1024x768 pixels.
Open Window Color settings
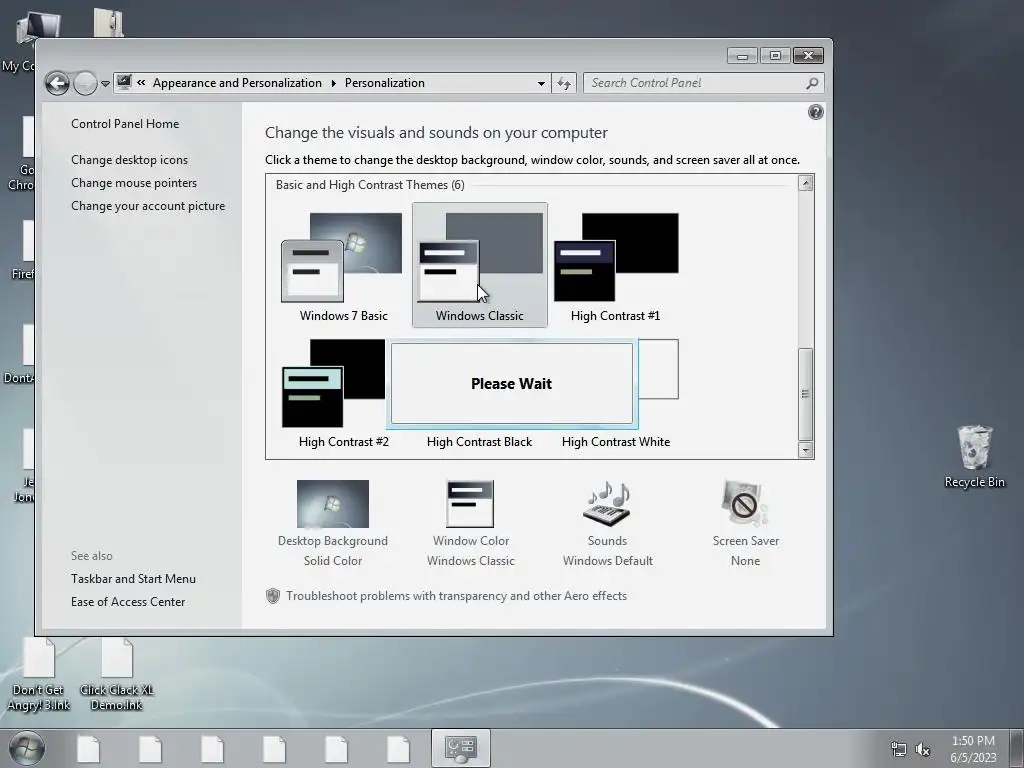coord(470,523)
